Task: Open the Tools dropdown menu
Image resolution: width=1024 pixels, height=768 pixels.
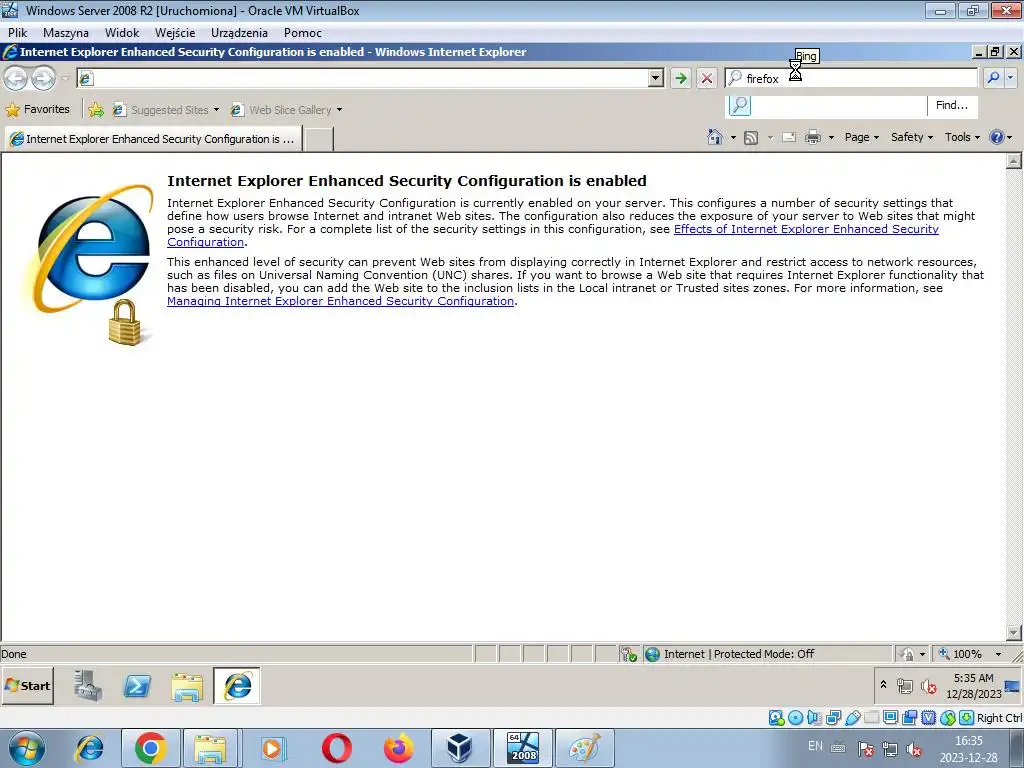Action: coord(962,137)
